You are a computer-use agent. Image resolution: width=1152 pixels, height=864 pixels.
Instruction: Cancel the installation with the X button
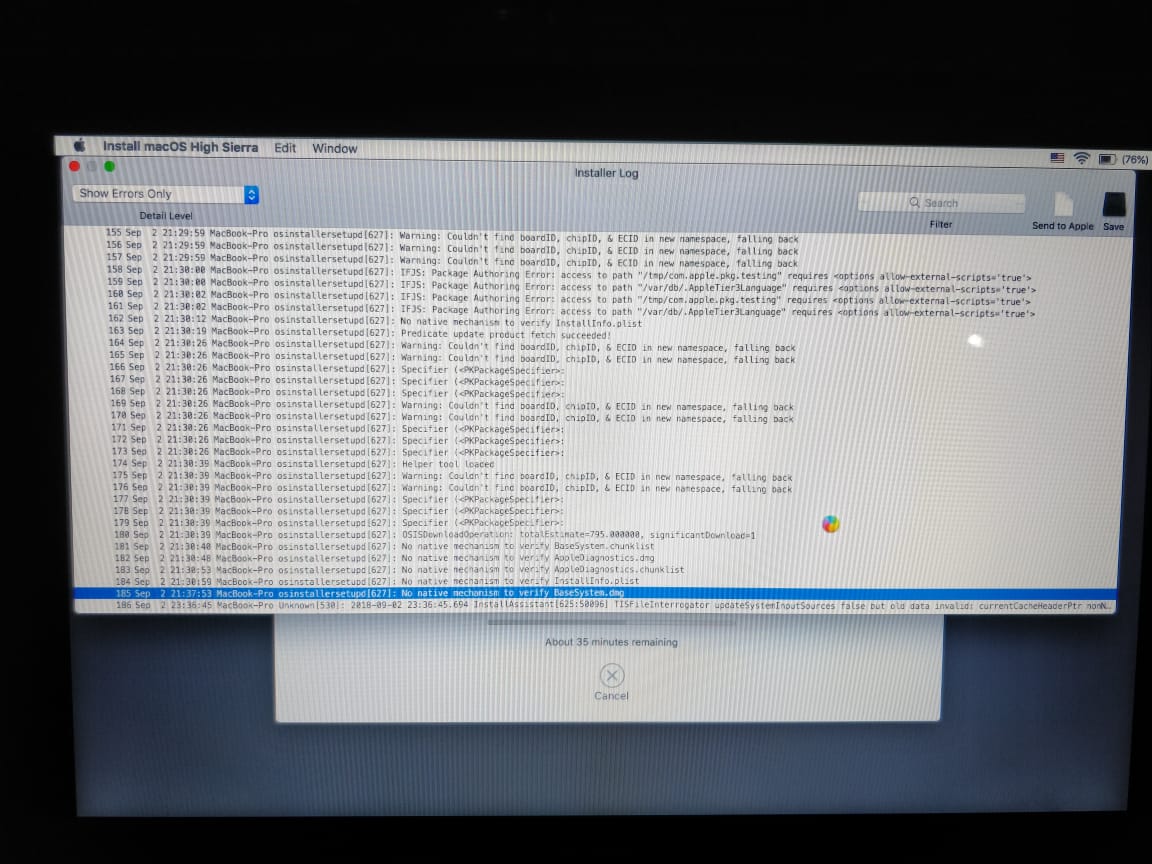[x=611, y=675]
